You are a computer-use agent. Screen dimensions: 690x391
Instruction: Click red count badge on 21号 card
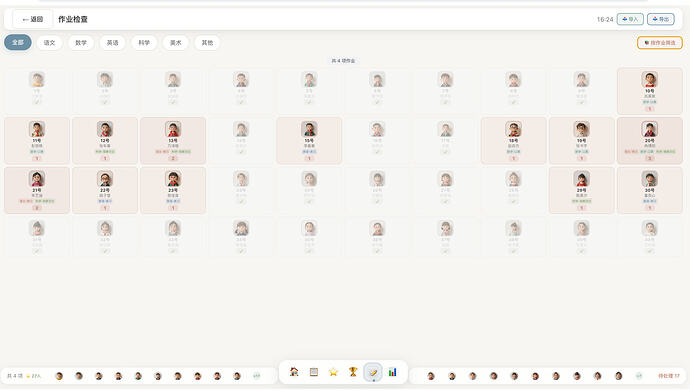coord(37,208)
